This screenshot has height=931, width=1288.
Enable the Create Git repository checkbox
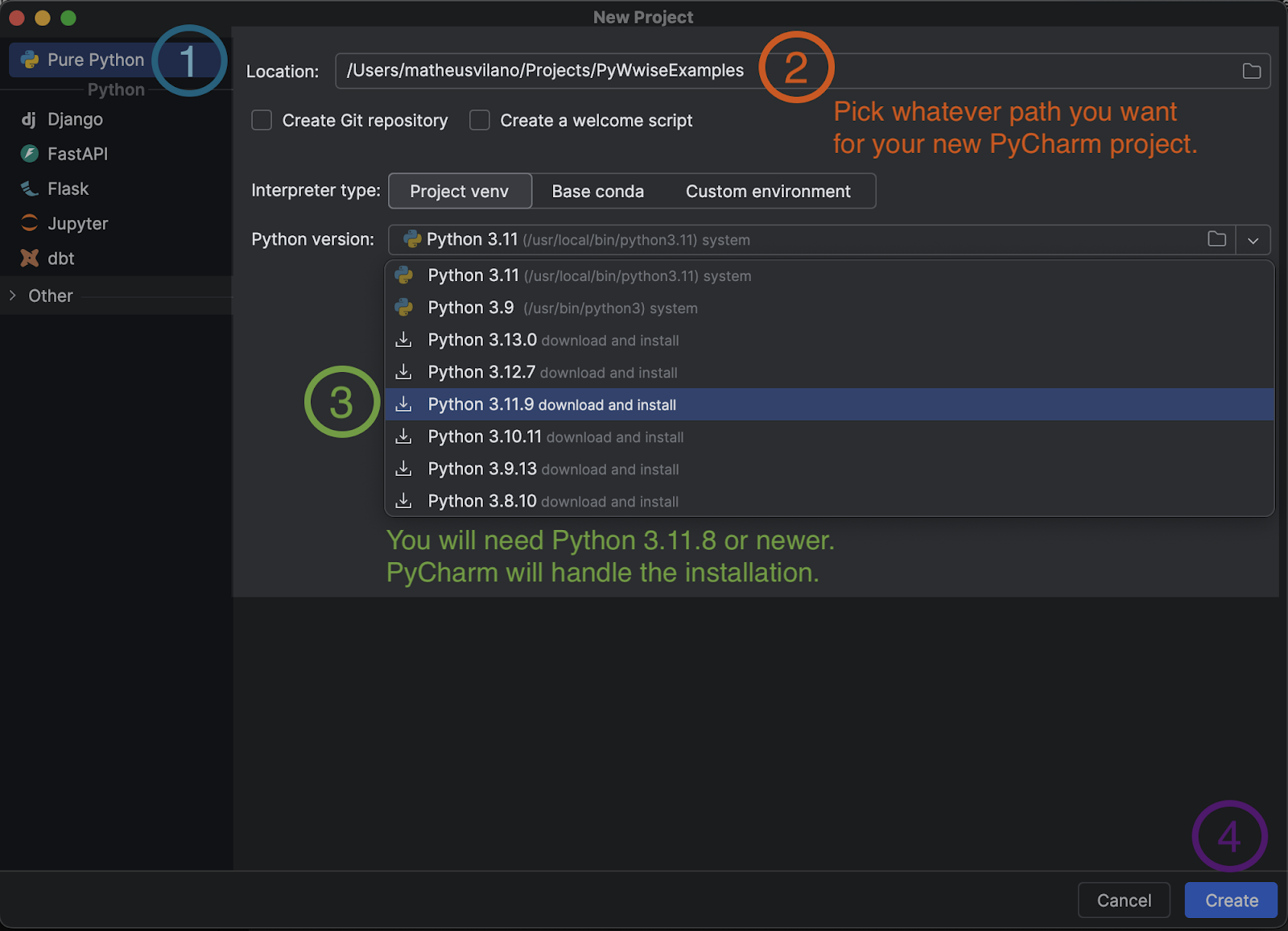tap(261, 120)
